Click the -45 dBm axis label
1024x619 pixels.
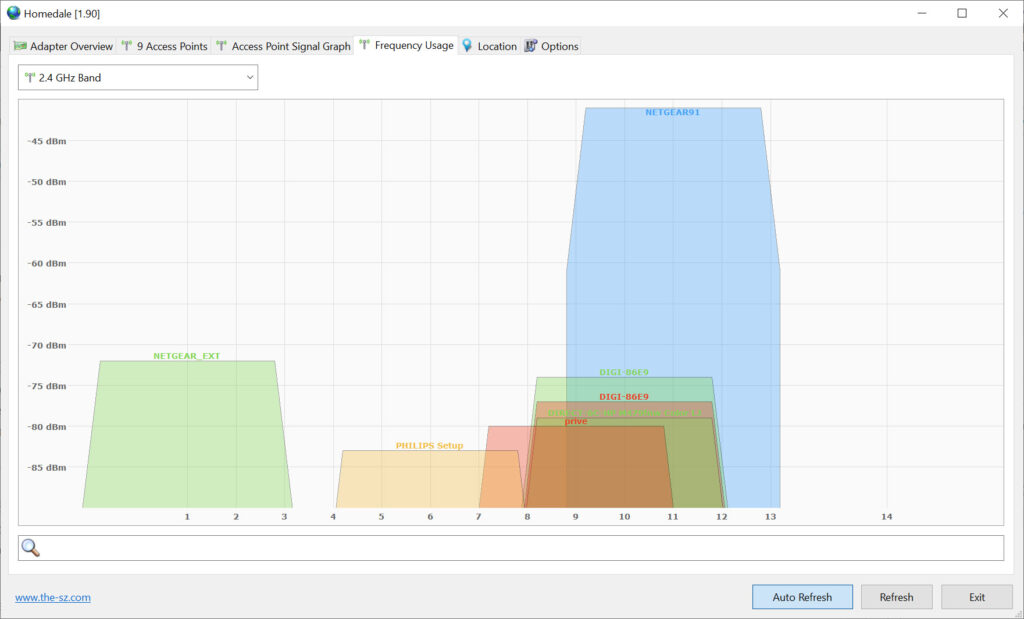[46, 141]
